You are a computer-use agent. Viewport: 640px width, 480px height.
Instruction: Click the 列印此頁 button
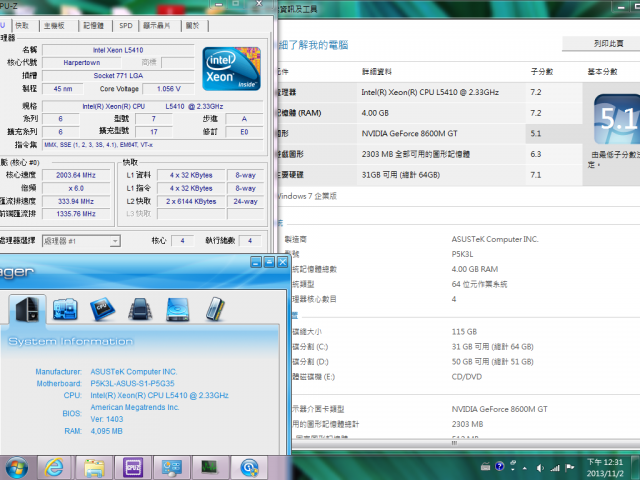[x=601, y=43]
